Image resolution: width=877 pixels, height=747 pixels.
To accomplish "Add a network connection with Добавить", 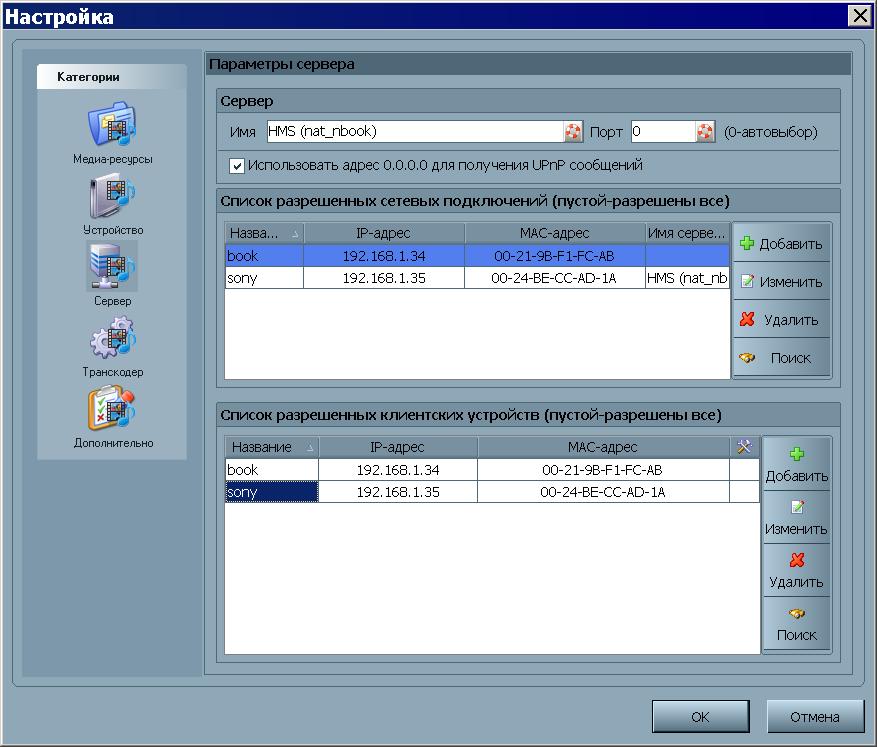I will click(781, 244).
